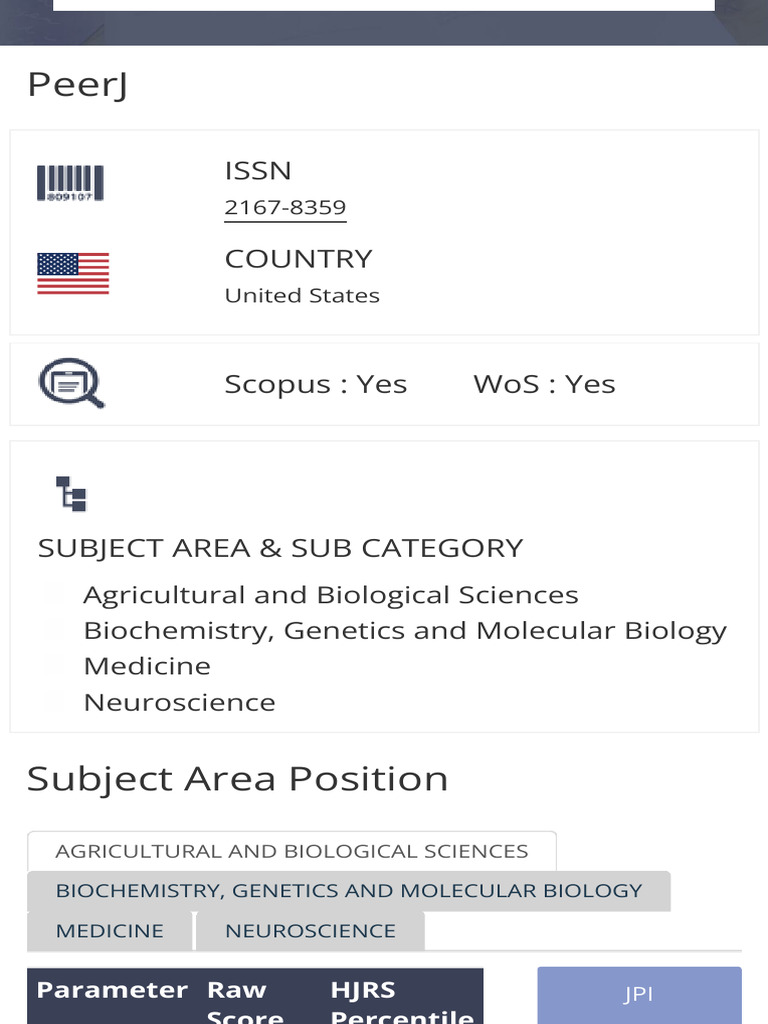Click Neuroscience in the subject list

pyautogui.click(x=179, y=702)
